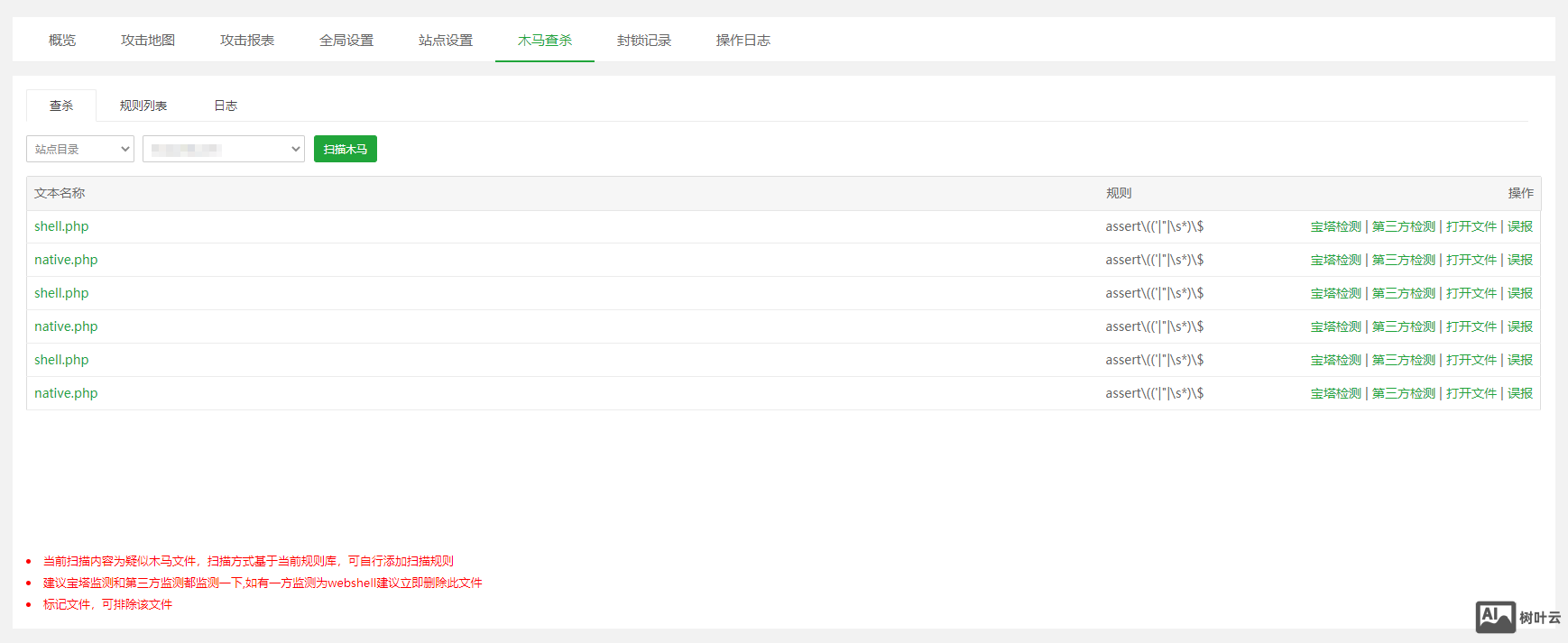Switch to the 规则列表 sub-tab

143,106
